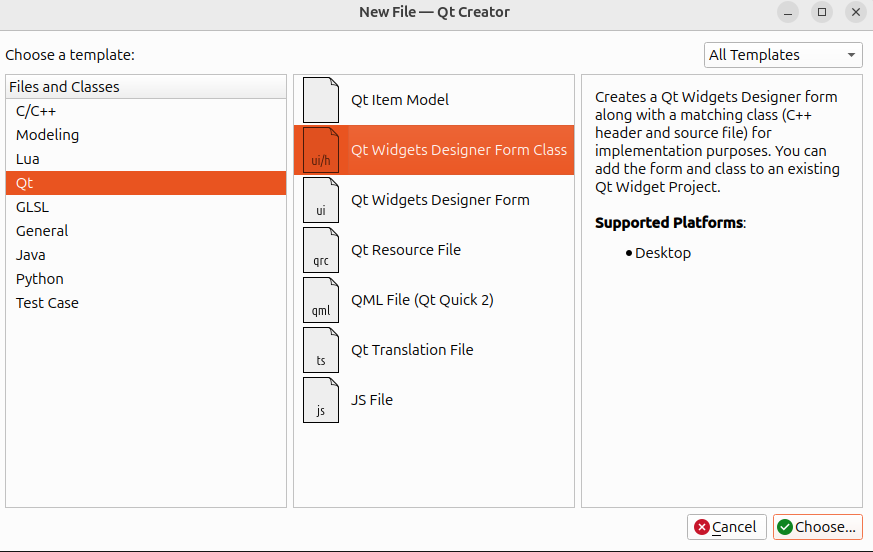Open the All Templates dropdown
Image resolution: width=873 pixels, height=552 pixels.
click(x=783, y=55)
